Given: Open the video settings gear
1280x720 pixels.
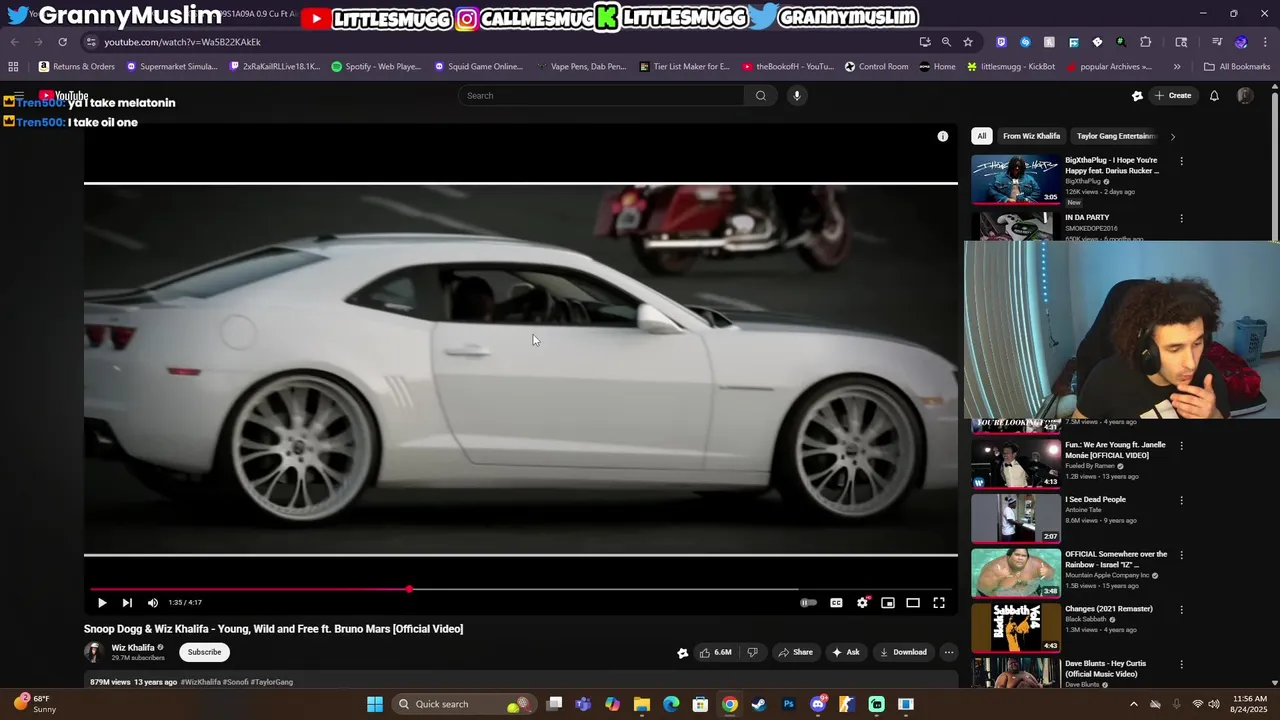Looking at the screenshot, I should [862, 603].
